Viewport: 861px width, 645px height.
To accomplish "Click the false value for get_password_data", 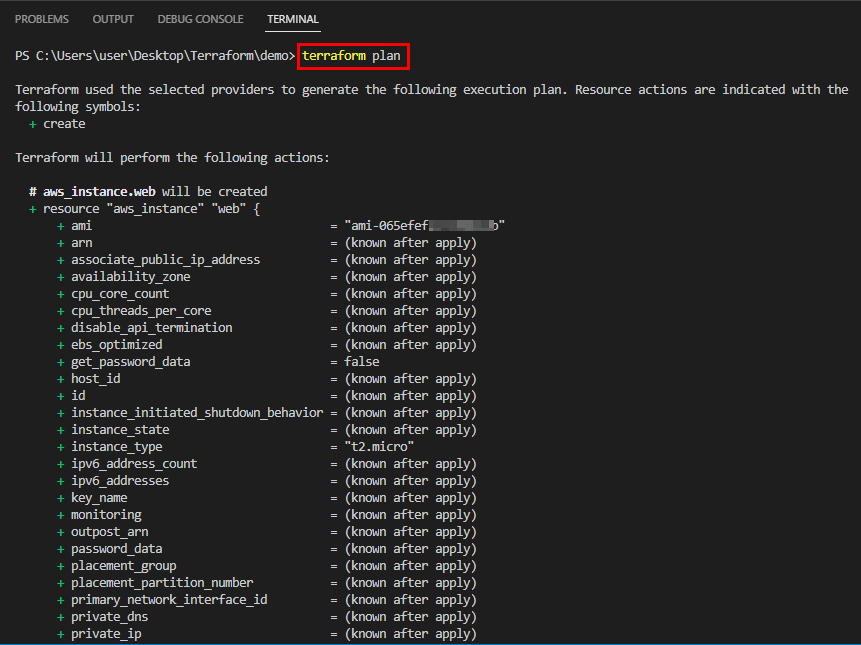I will click(362, 362).
